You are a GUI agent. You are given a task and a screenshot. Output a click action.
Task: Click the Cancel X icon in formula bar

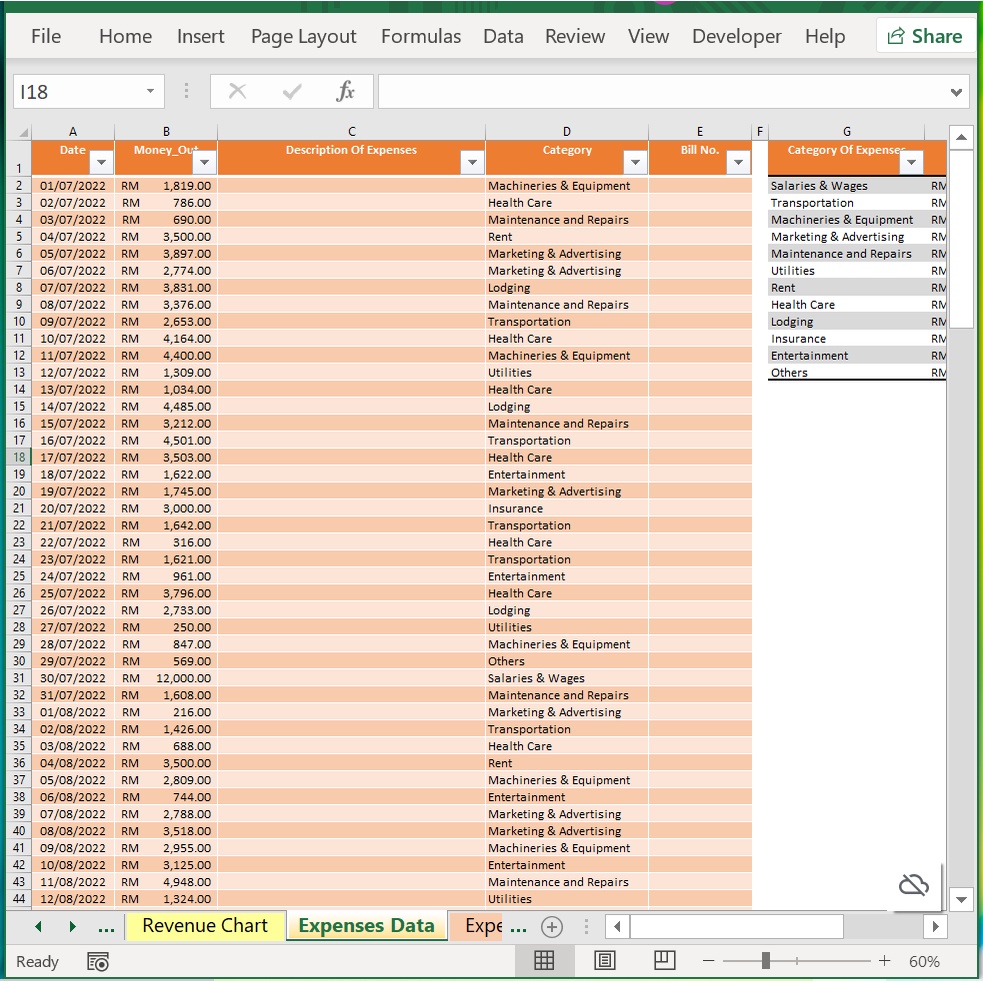(x=237, y=92)
